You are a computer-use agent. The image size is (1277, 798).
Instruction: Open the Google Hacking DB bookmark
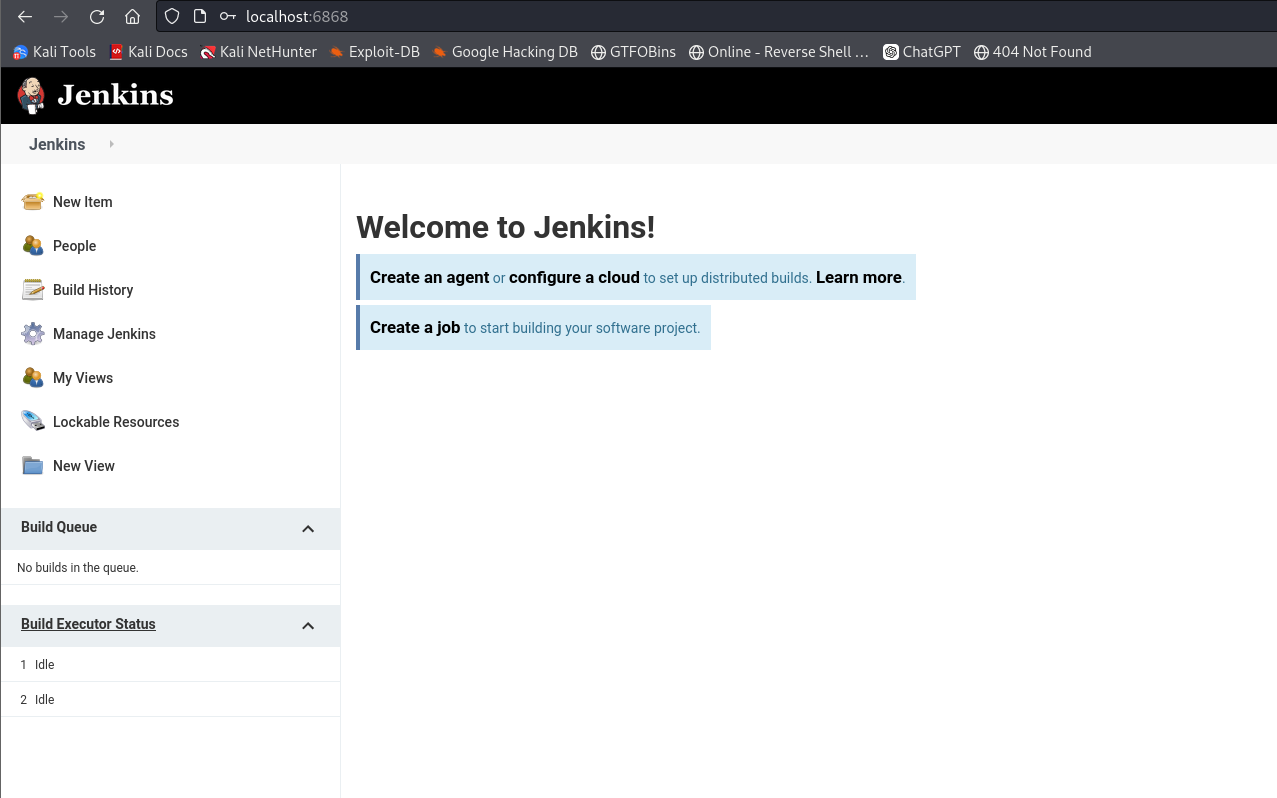point(505,52)
